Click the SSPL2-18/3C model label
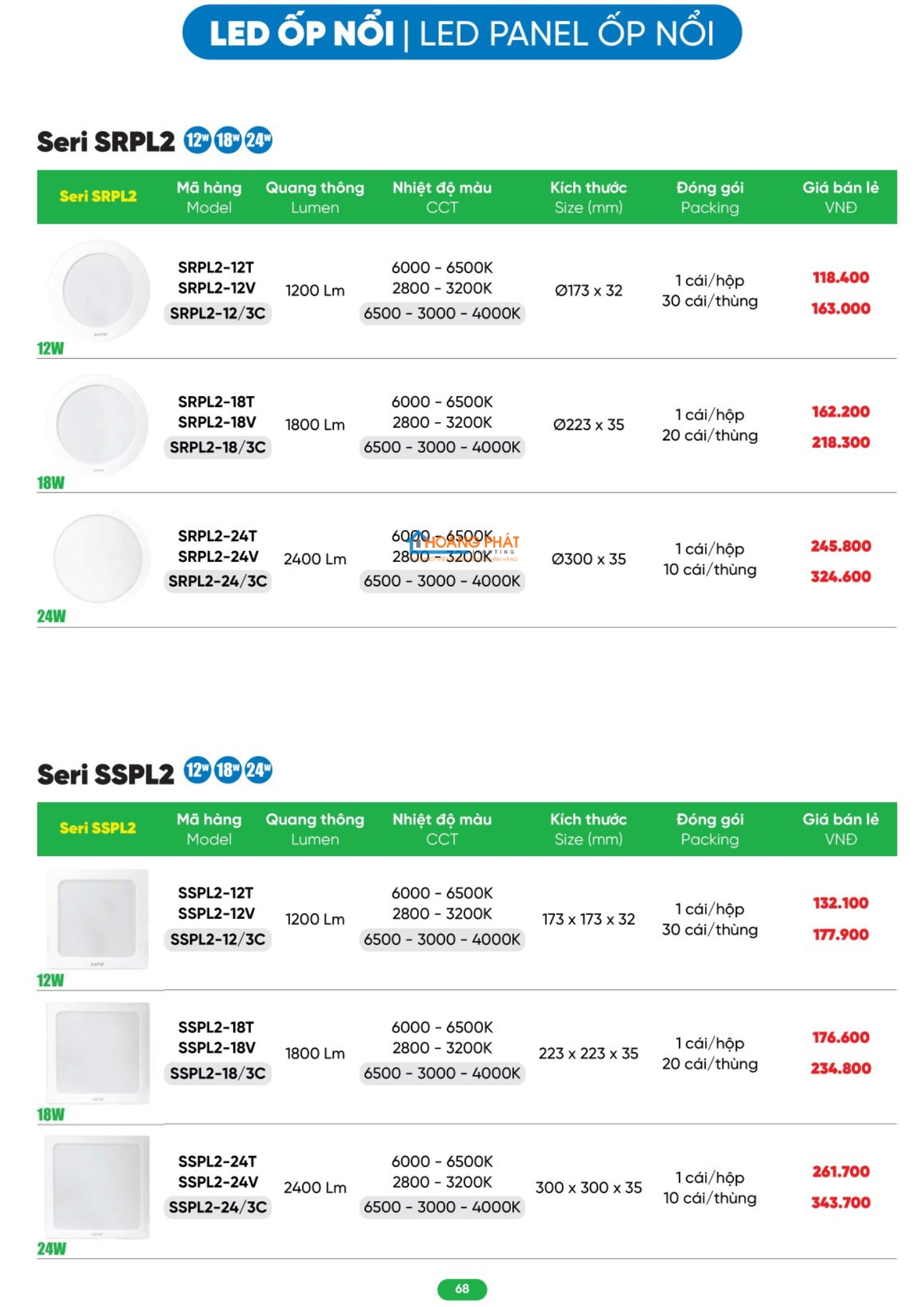The width and height of the screenshot is (924, 1307). coord(218,1073)
